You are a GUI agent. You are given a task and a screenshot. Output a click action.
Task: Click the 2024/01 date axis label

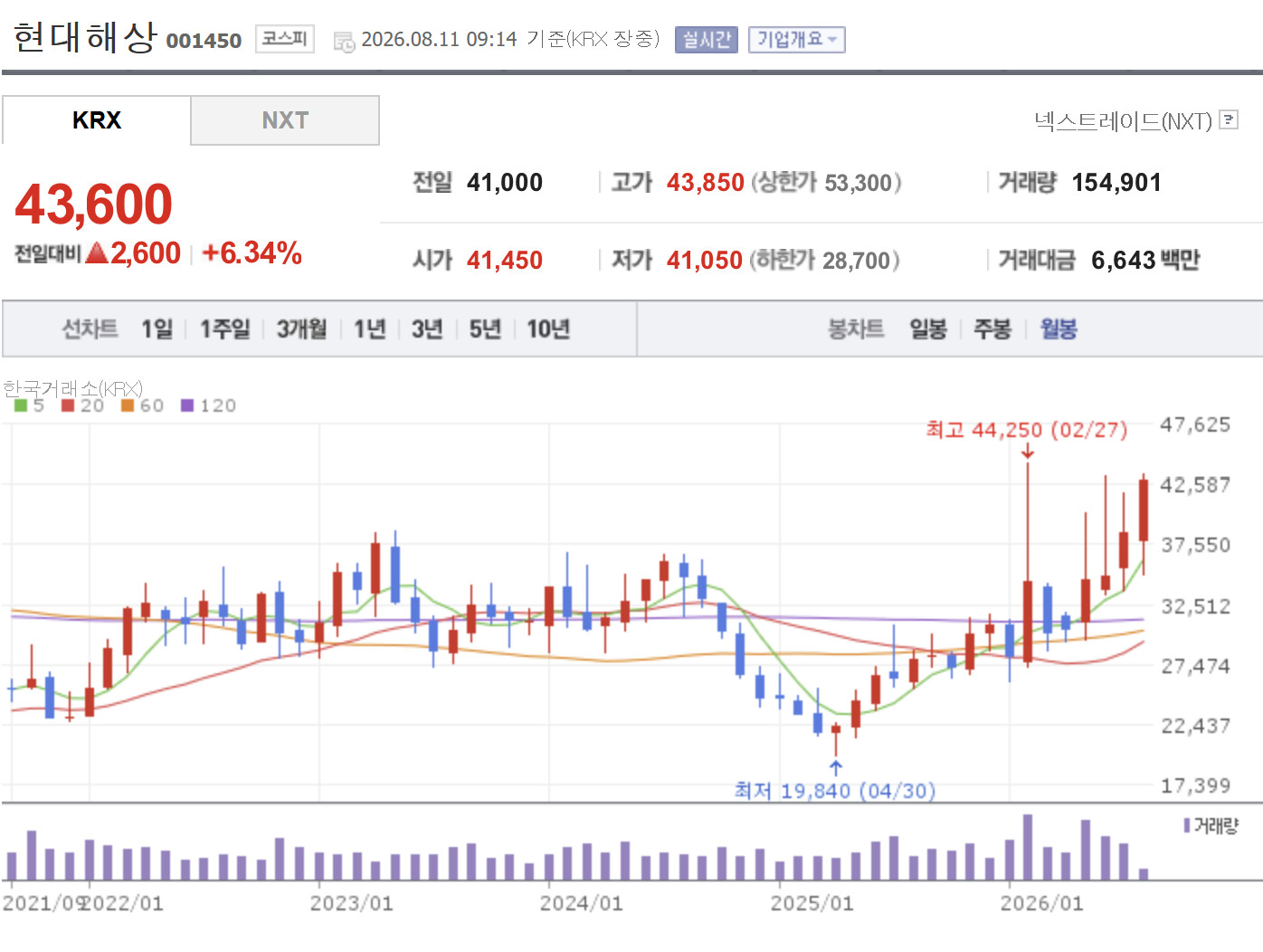point(582,903)
